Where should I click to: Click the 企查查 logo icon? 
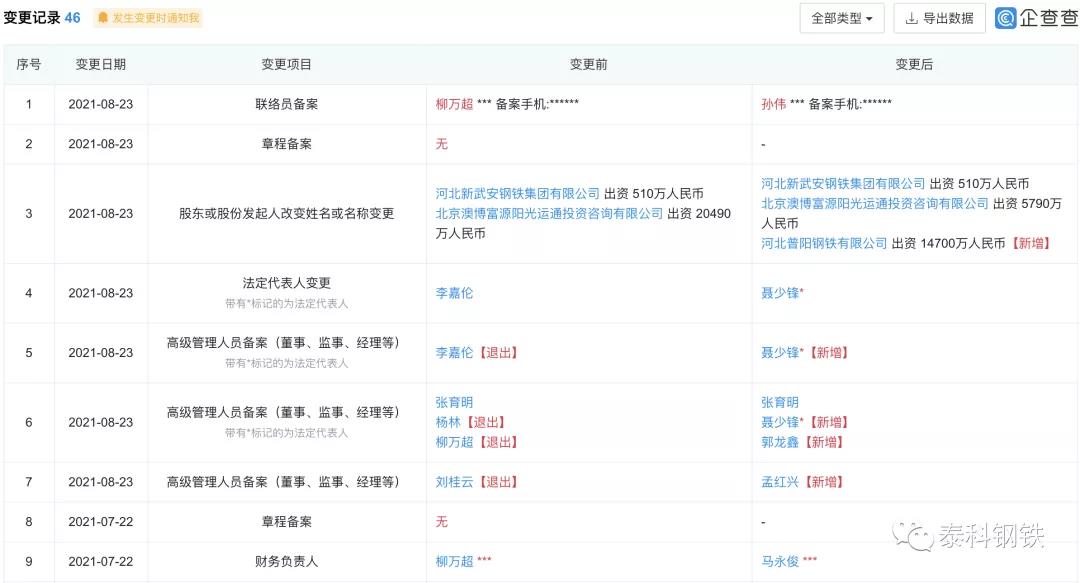click(x=1006, y=18)
